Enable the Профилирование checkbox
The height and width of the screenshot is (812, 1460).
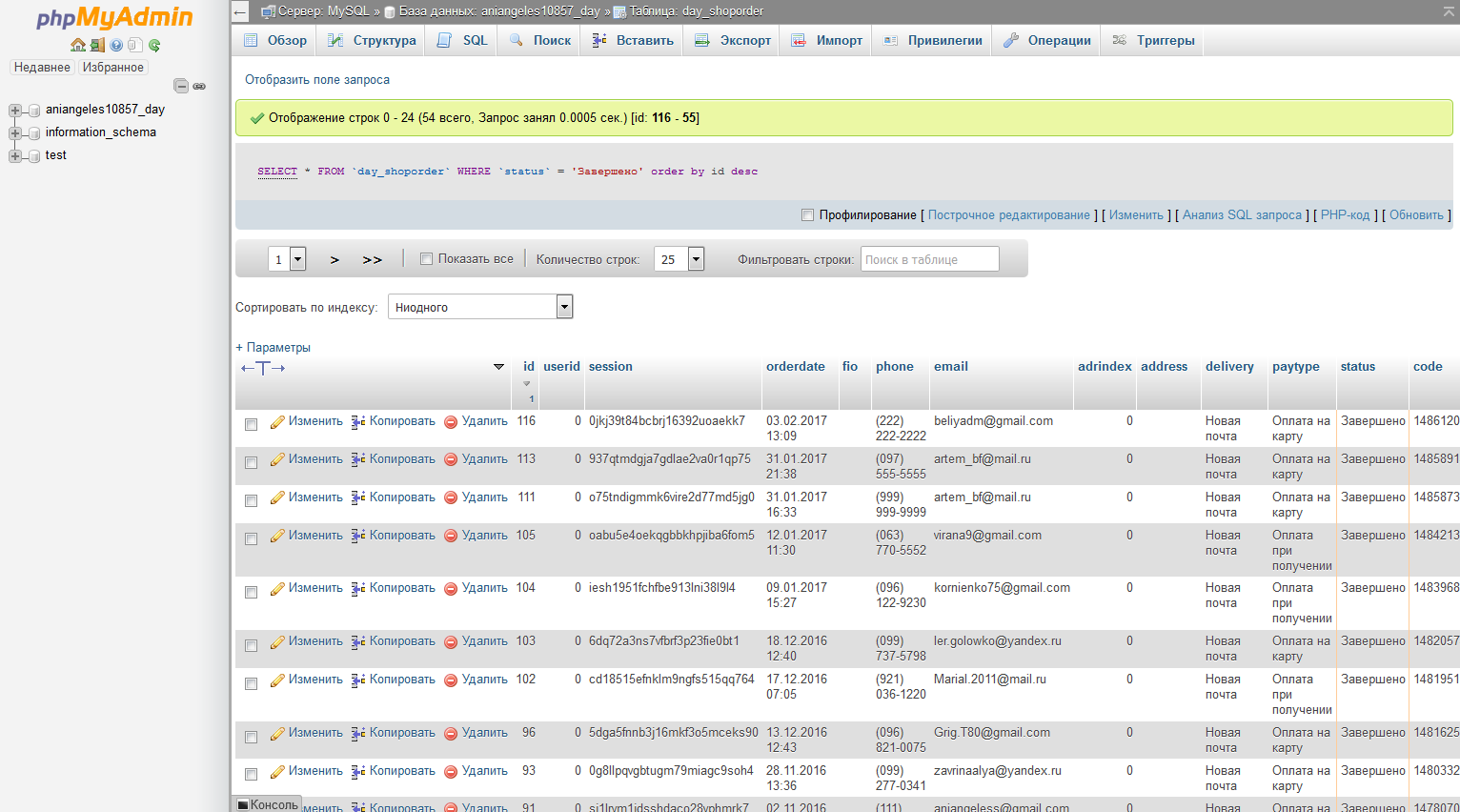(808, 215)
